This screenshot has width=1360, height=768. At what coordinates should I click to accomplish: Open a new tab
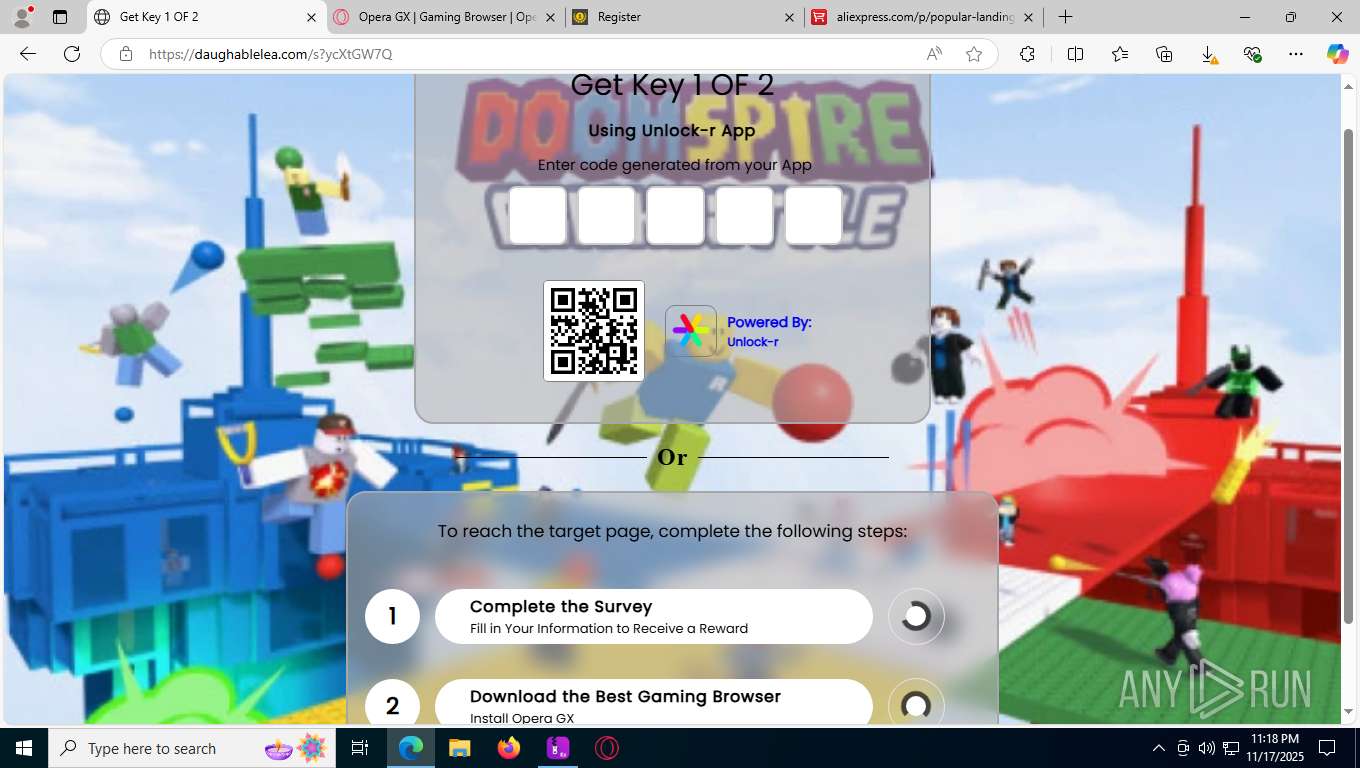click(1066, 17)
